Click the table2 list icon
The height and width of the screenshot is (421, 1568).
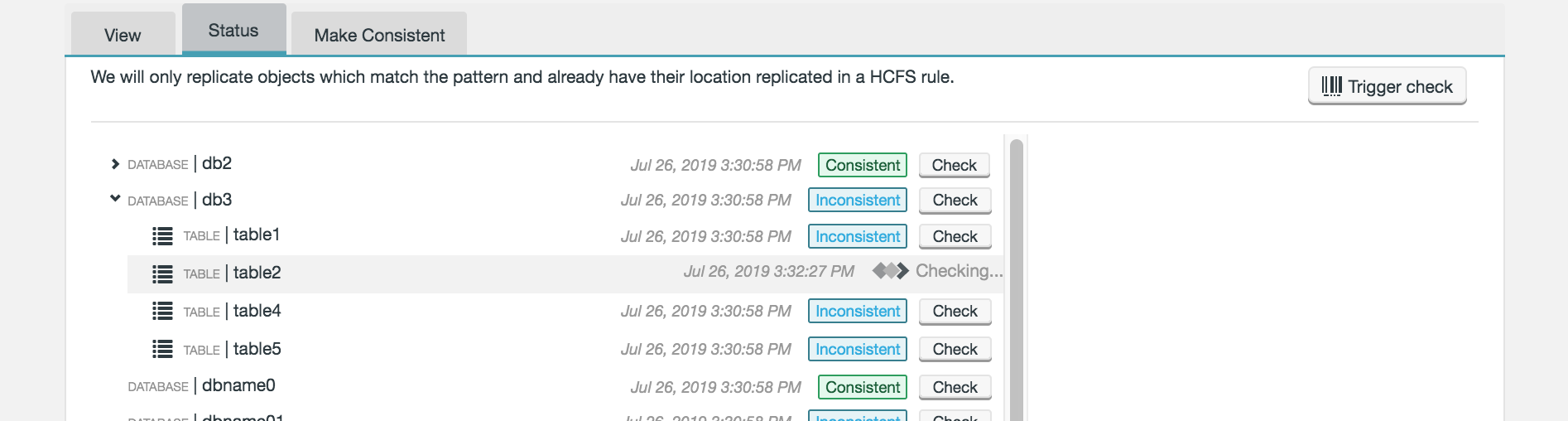pyautogui.click(x=162, y=274)
